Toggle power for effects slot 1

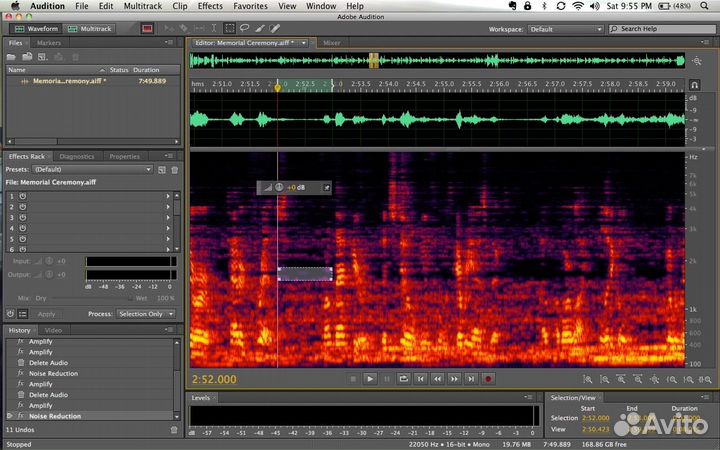pyautogui.click(x=22, y=196)
